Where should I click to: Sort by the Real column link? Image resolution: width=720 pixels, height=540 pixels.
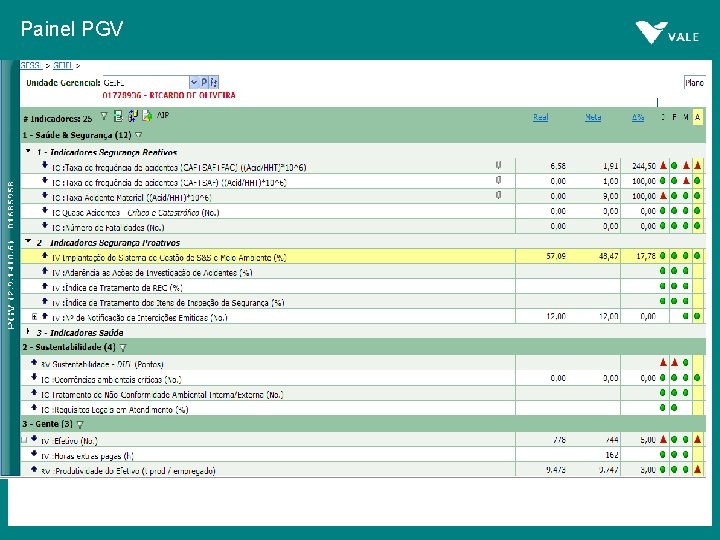tap(540, 118)
